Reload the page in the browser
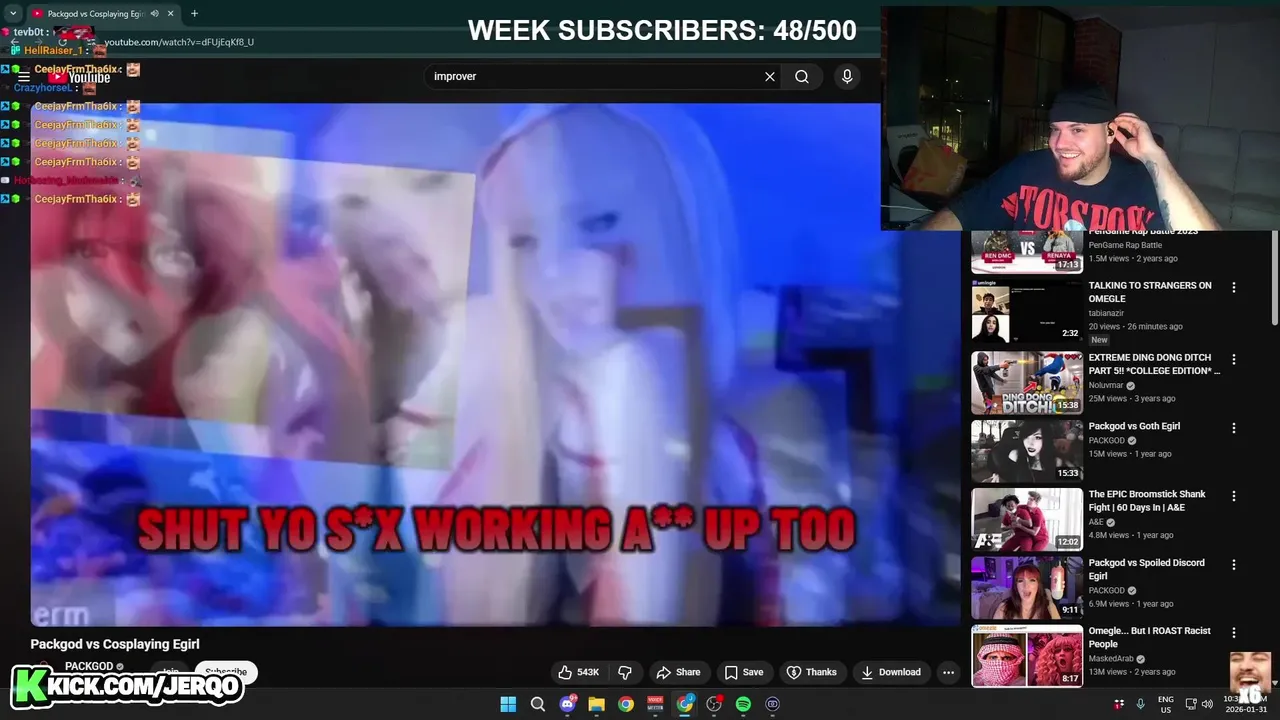The width and height of the screenshot is (1280, 720). click(62, 42)
